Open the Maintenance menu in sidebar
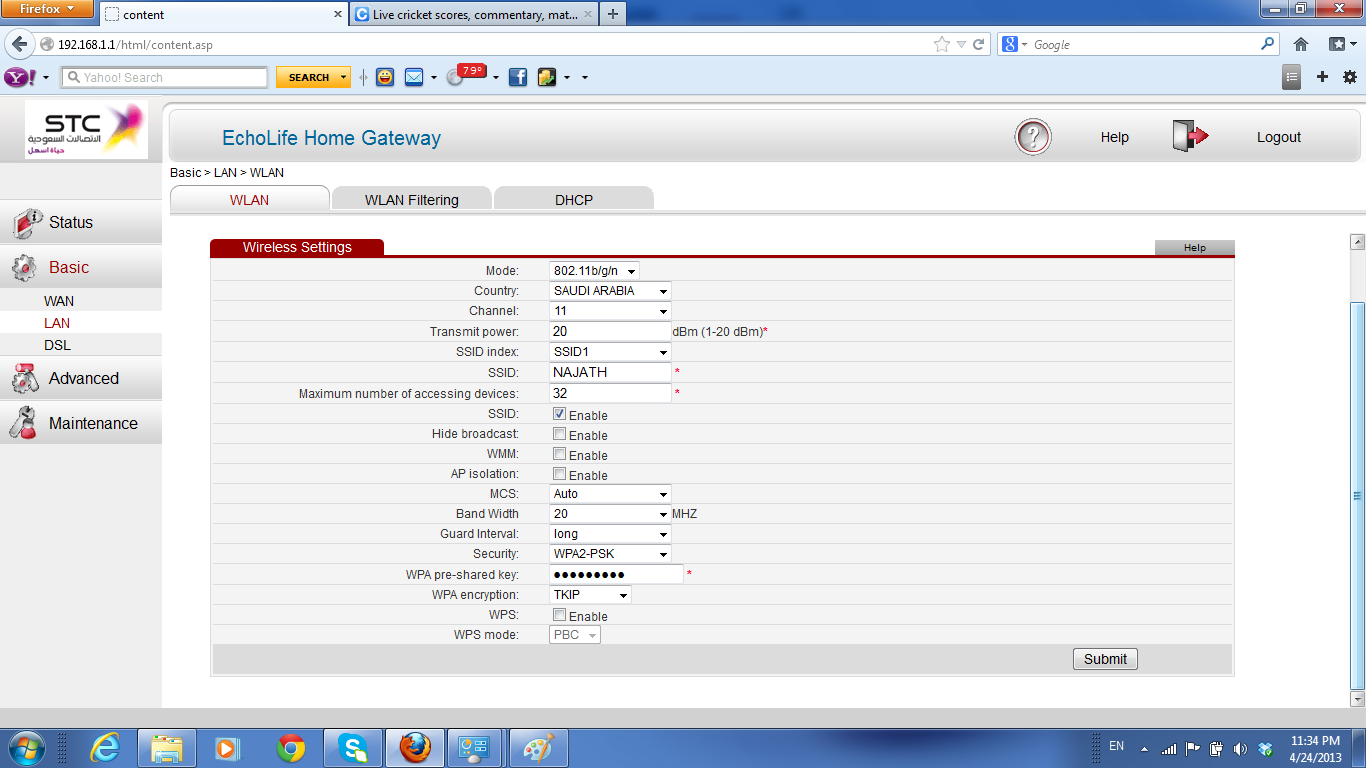 [81, 423]
